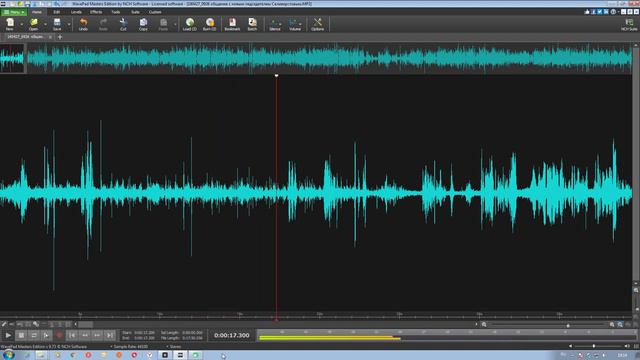Click the overview waveform thumbnail at left
Image resolution: width=640 pixels, height=360 pixels.
point(12,58)
